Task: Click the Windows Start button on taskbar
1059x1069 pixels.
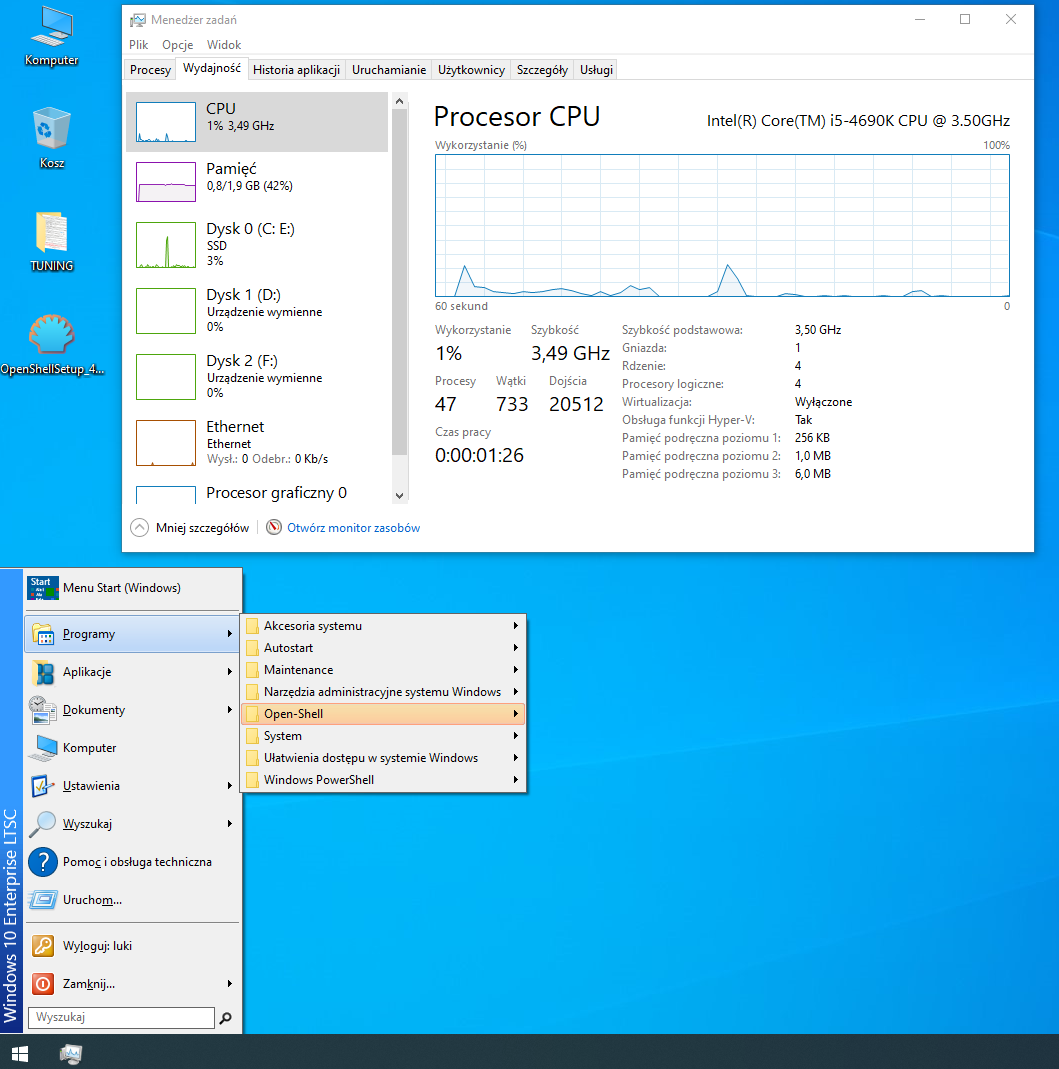Action: click(x=20, y=1053)
